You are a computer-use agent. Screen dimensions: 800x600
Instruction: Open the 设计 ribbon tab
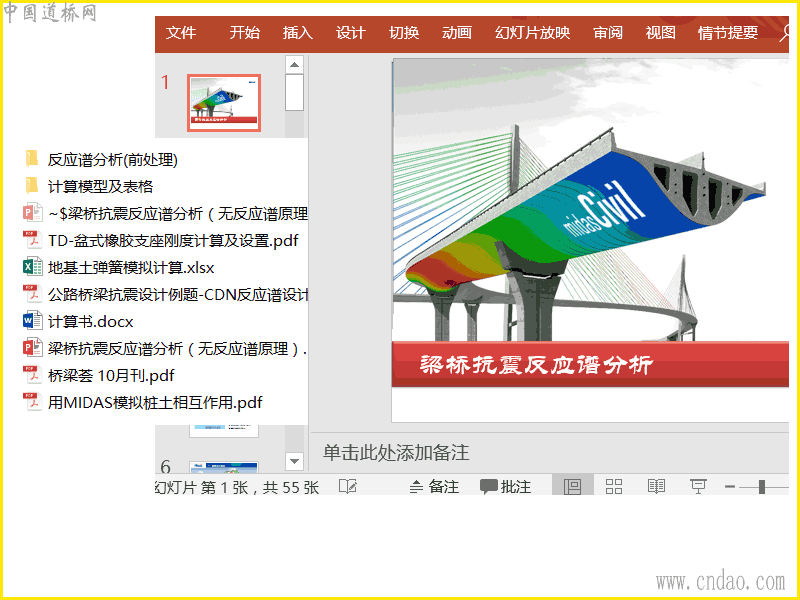pos(351,33)
